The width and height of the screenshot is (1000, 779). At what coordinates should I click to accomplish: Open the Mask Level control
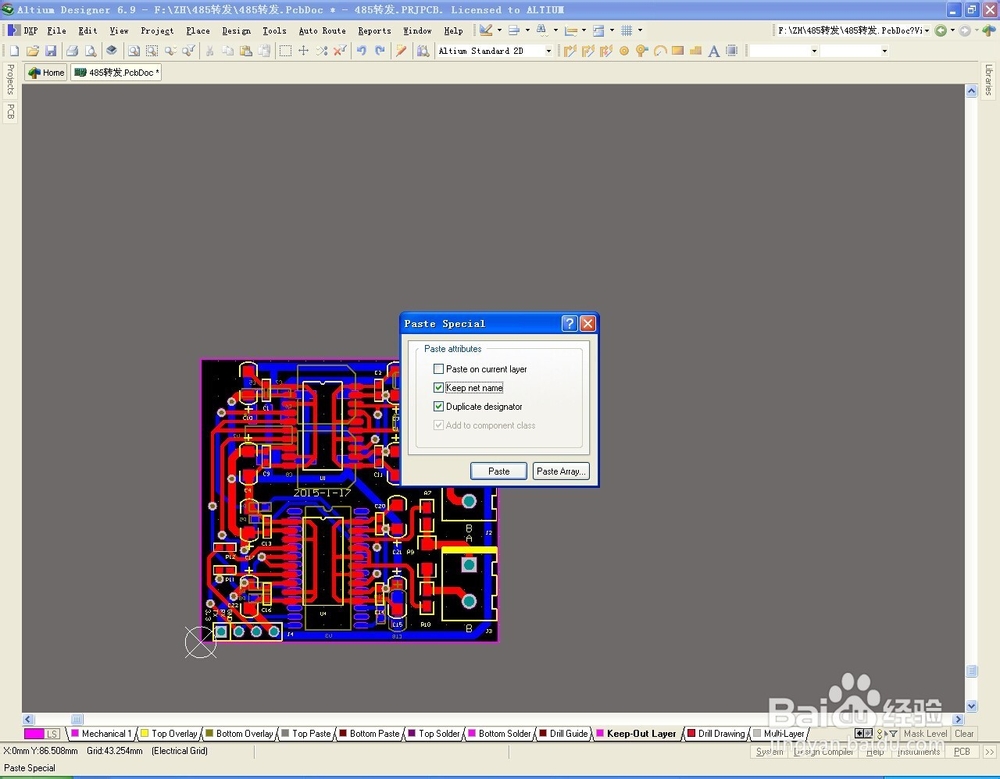pos(925,734)
